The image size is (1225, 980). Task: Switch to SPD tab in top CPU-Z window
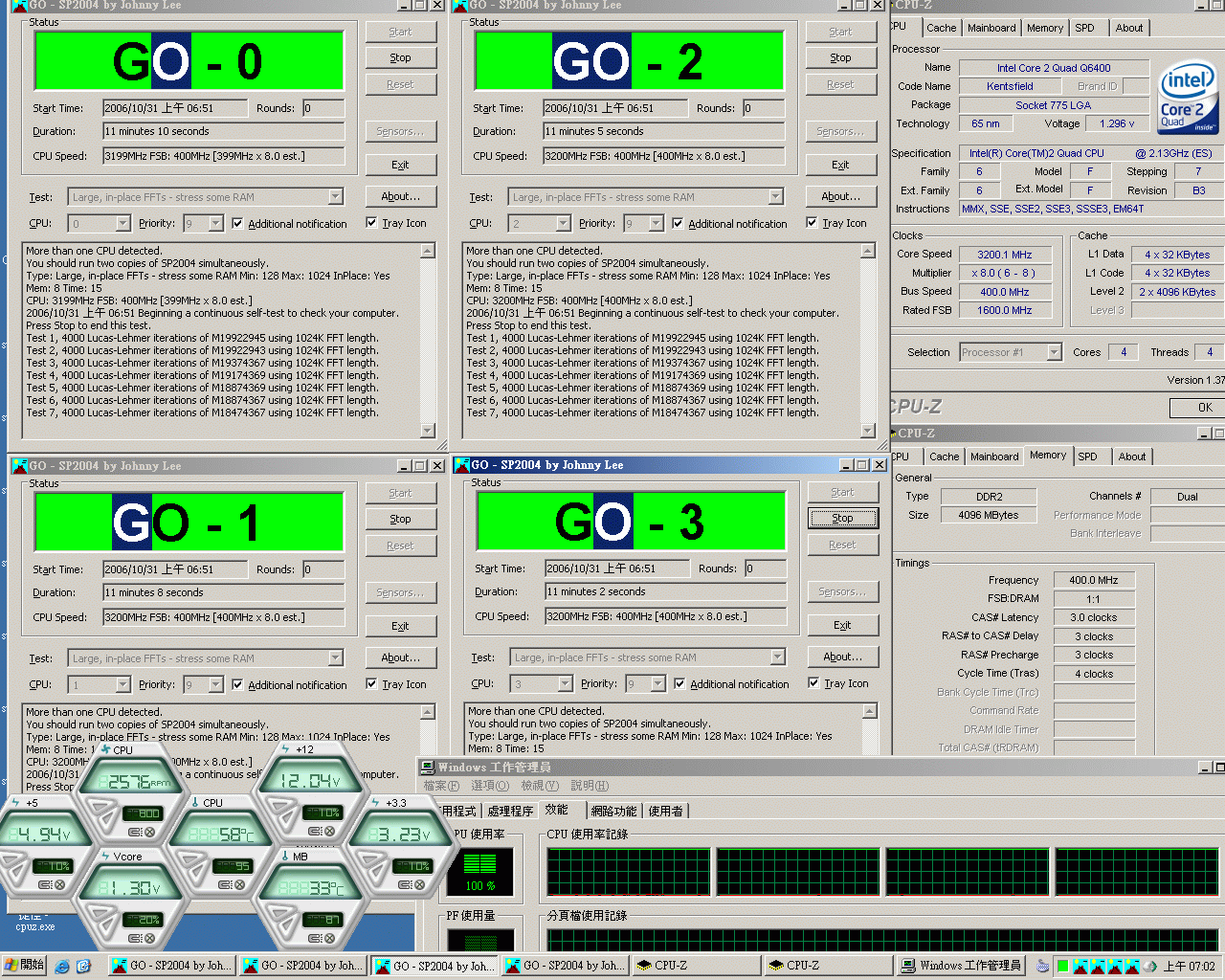click(x=1084, y=28)
